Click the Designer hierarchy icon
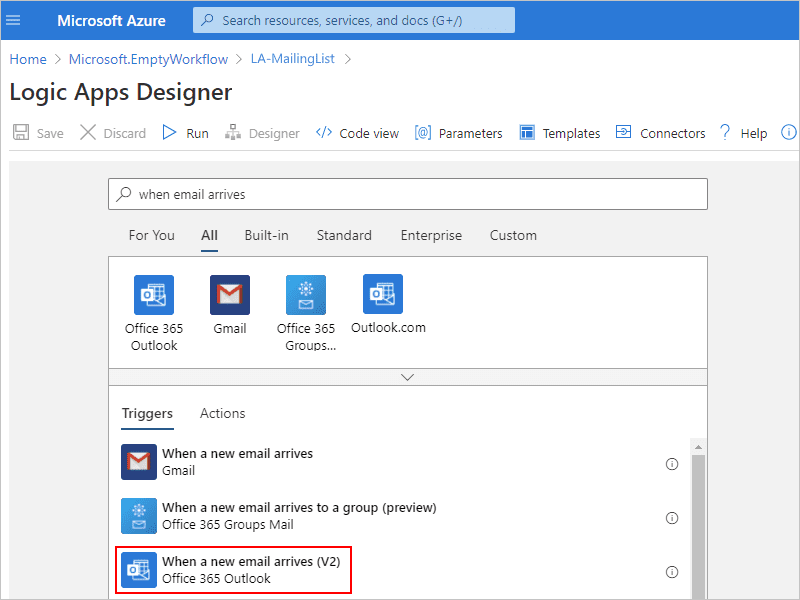 click(233, 133)
